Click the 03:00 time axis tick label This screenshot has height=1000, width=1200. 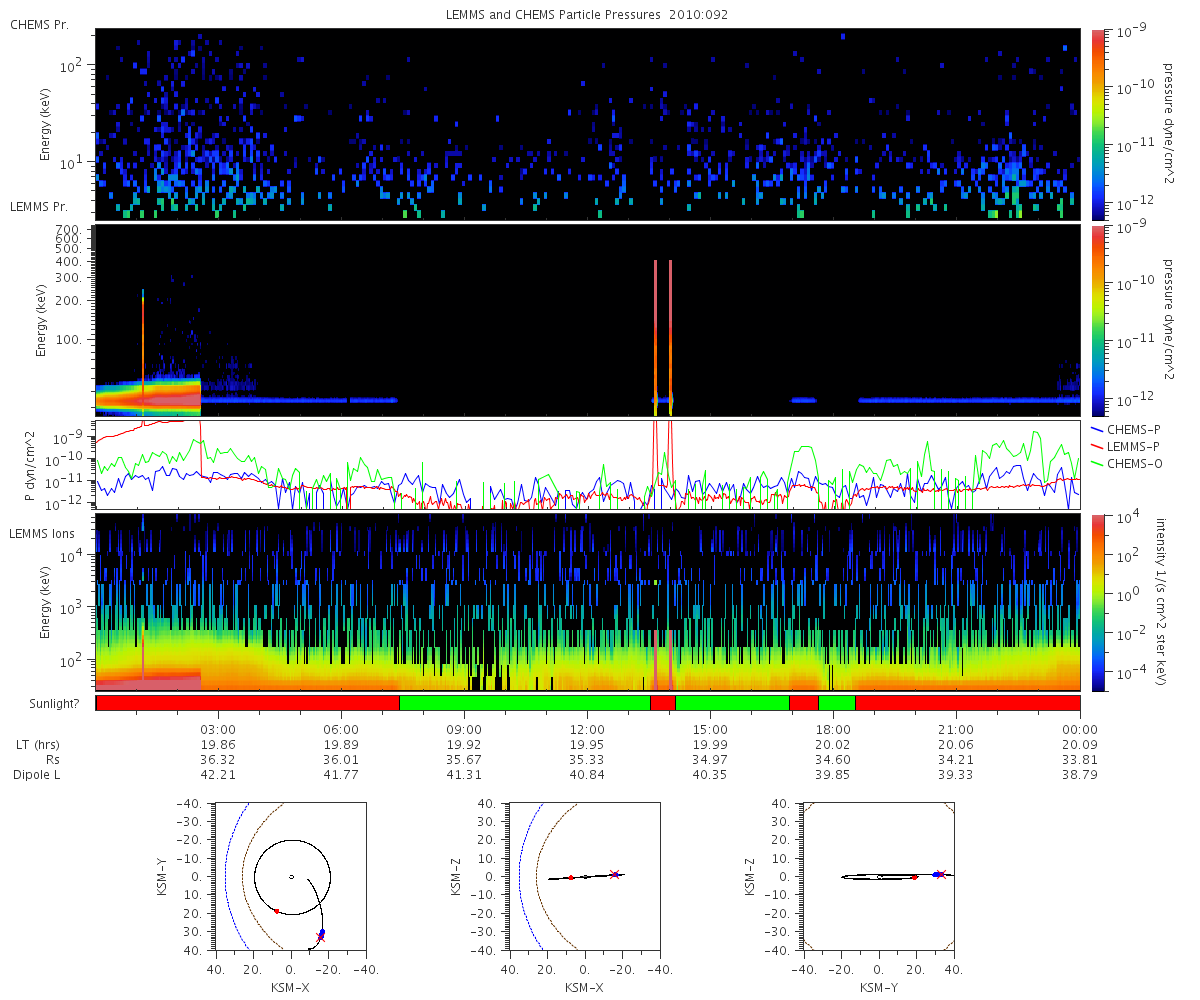pos(218,729)
